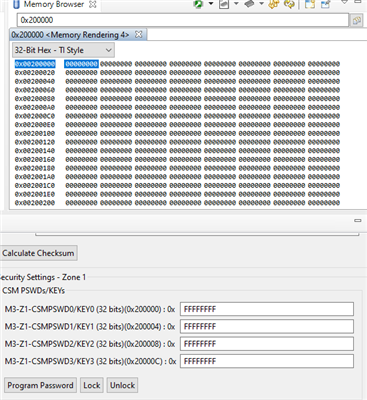
Task: Select the address label 0x002000C0
Action: 35,116
